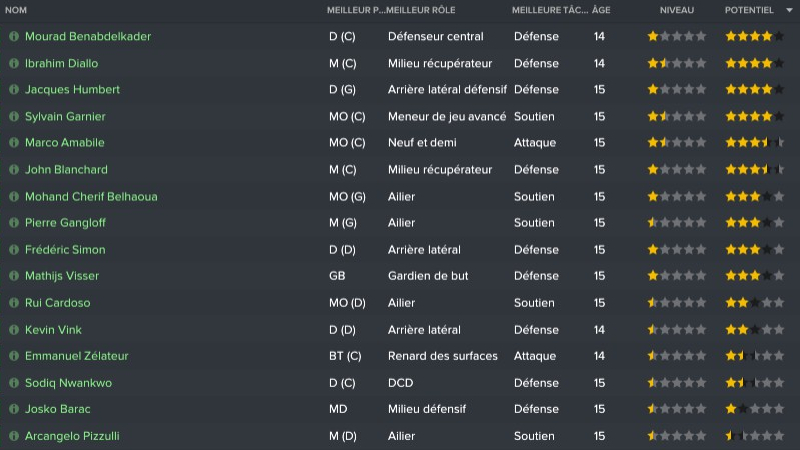Click info icon beside Rui Cardoso
This screenshot has height=450, width=800.
click(14, 303)
